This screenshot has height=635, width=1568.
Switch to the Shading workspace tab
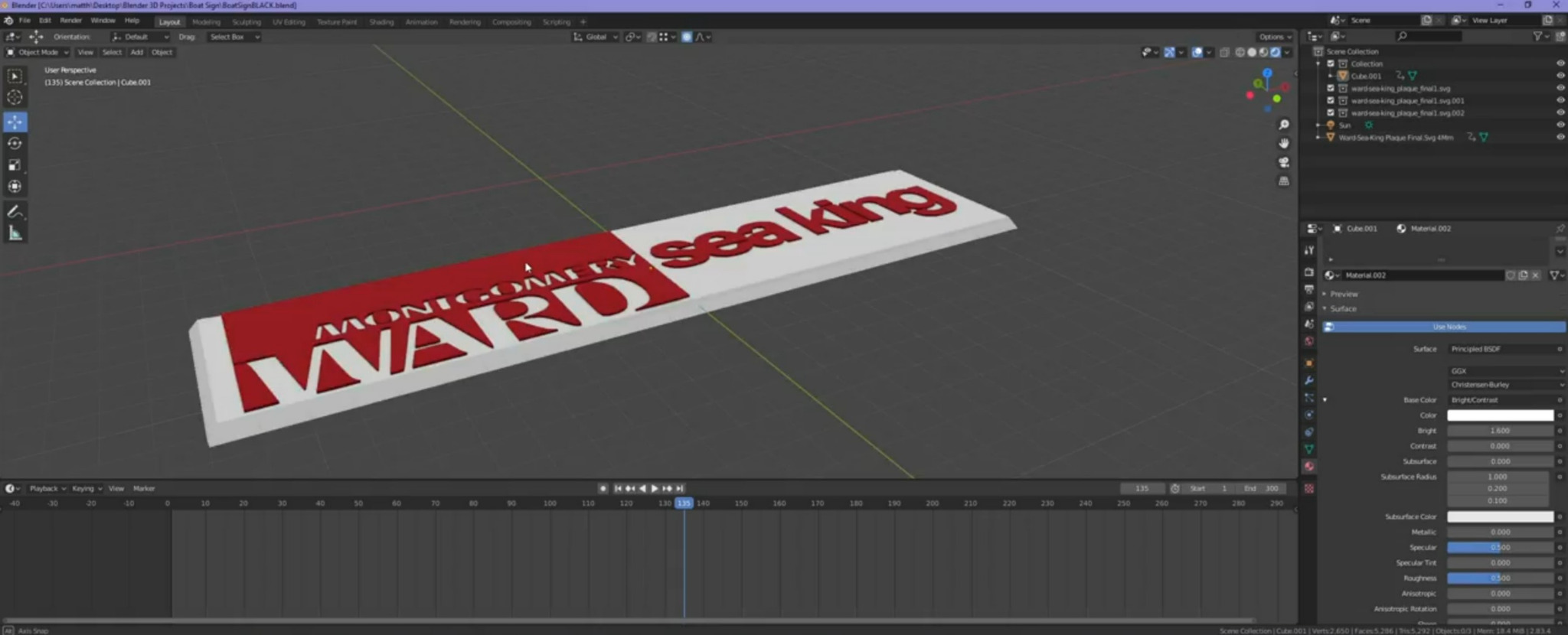click(381, 21)
